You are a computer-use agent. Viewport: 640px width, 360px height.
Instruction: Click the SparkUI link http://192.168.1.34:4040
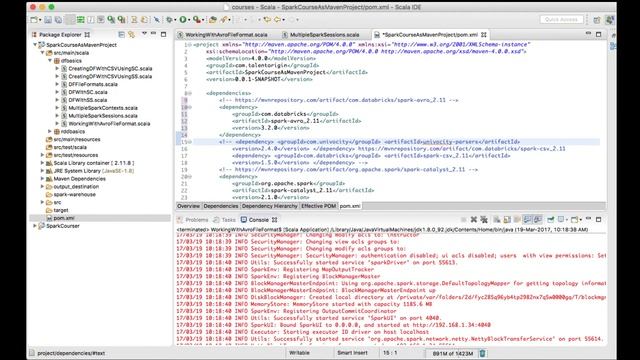[451, 325]
